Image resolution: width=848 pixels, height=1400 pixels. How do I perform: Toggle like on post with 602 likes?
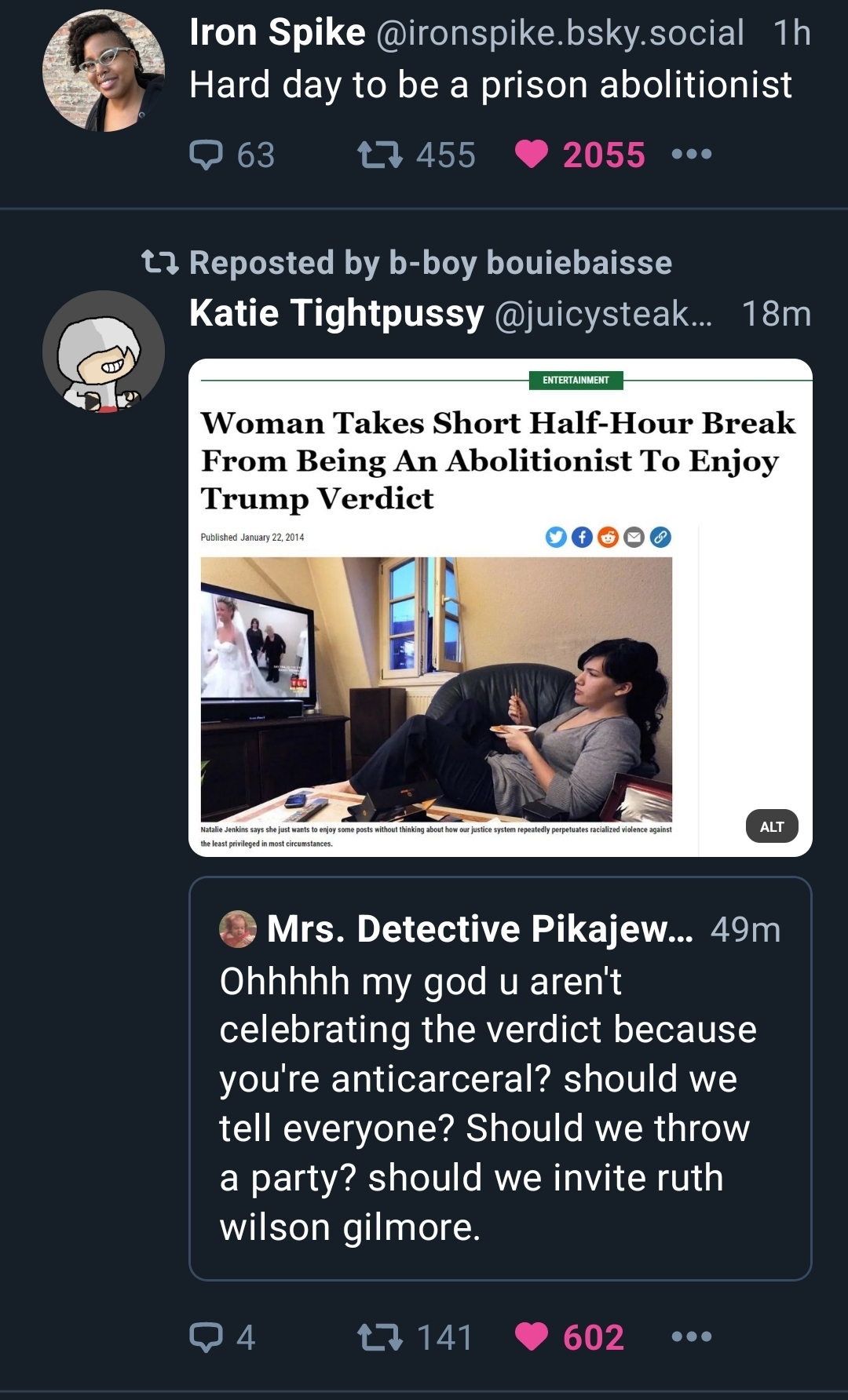point(532,1336)
